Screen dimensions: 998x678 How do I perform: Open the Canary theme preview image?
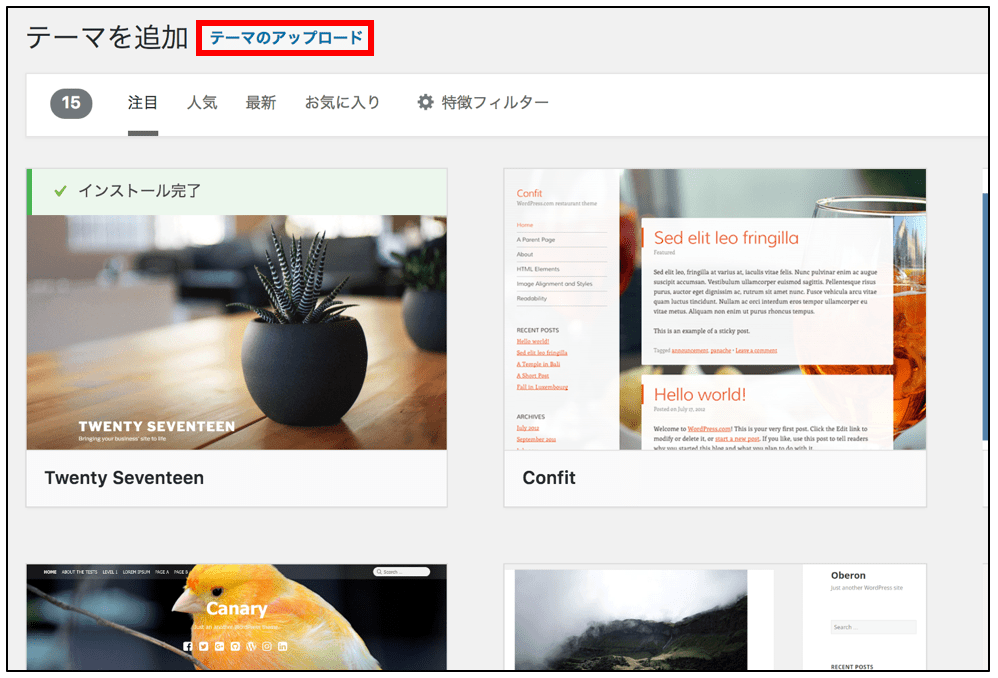coord(237,617)
